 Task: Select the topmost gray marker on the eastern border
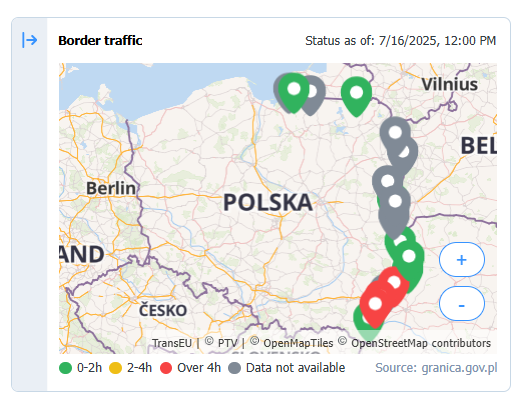tap(395, 133)
